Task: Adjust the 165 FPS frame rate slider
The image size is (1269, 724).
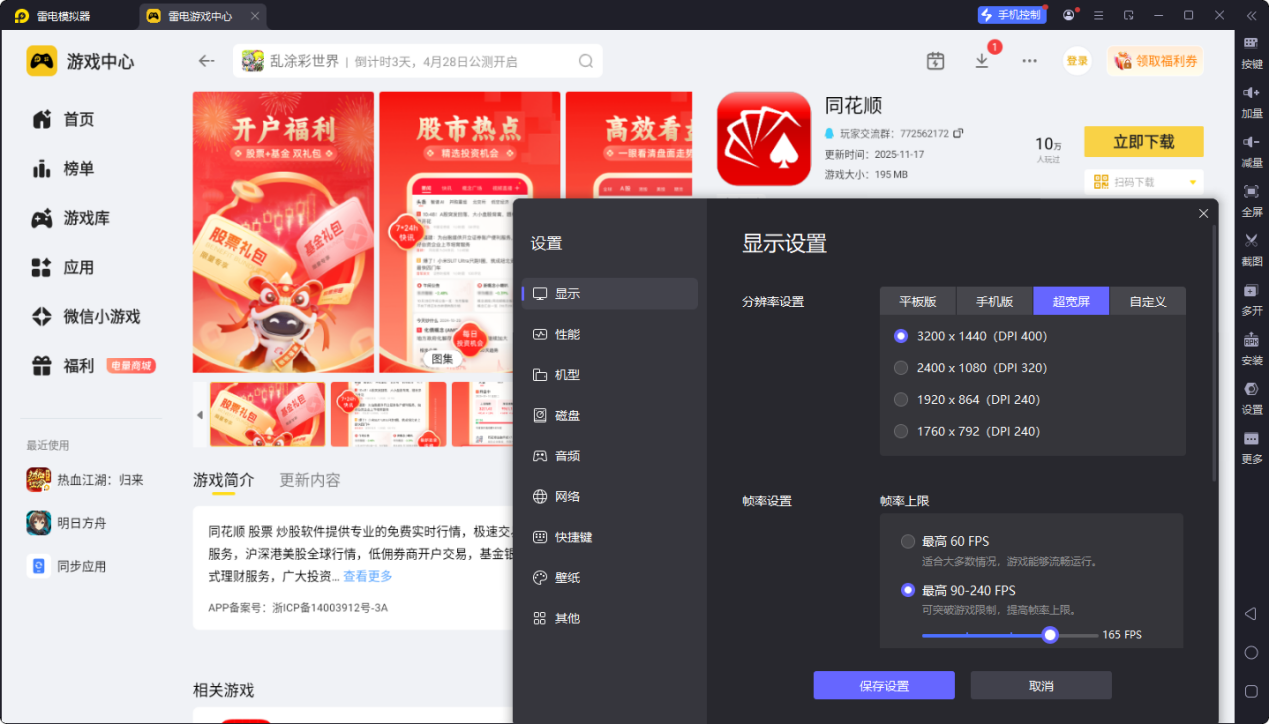Action: 1049,635
